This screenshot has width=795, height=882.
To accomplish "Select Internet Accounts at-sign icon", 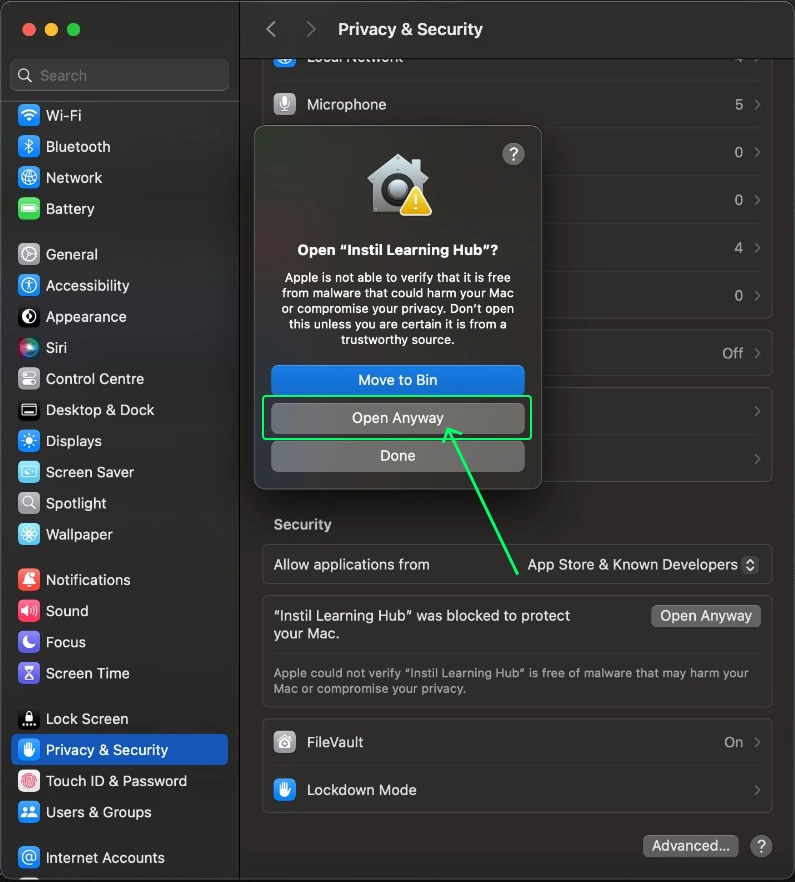I will 29,857.
